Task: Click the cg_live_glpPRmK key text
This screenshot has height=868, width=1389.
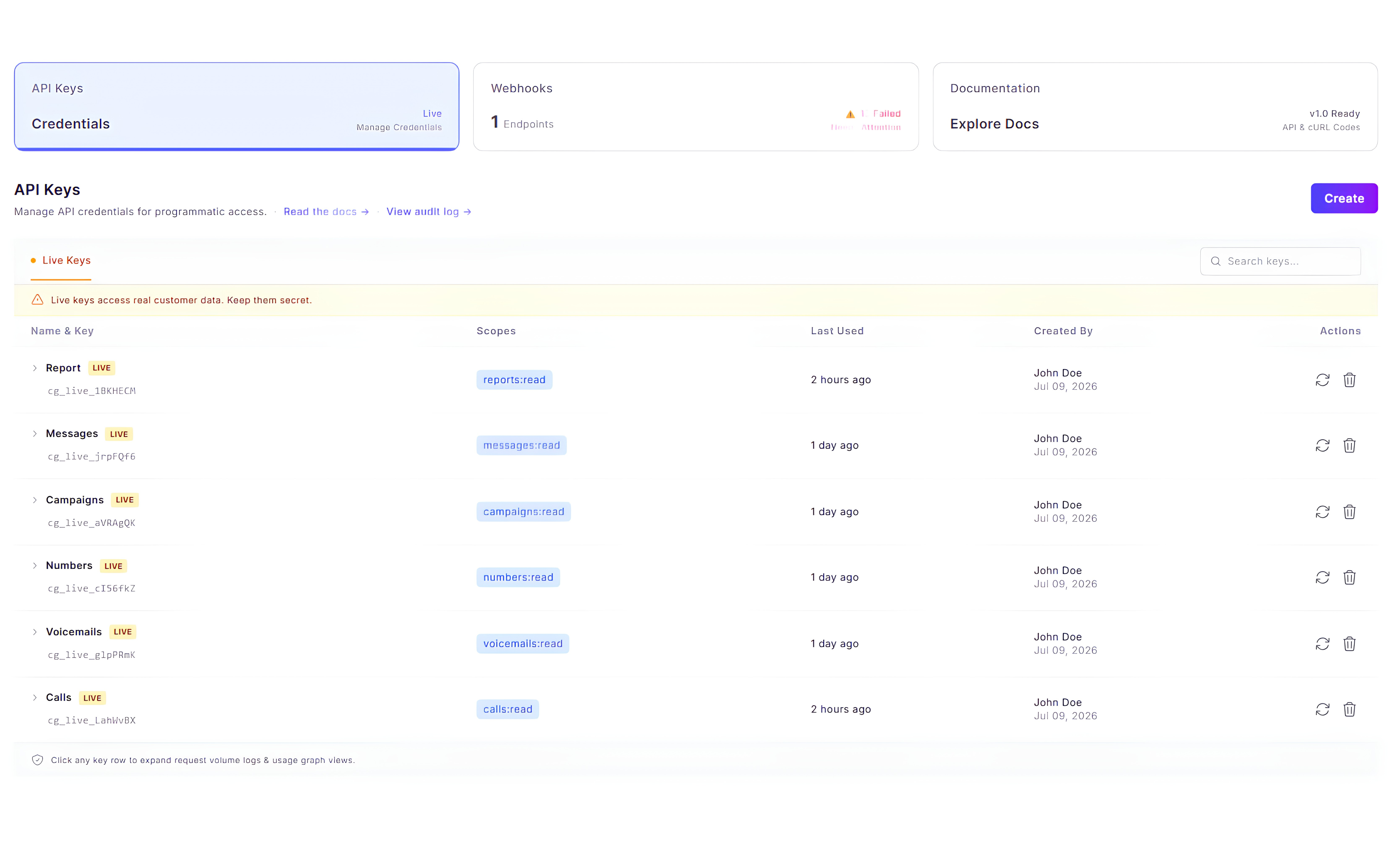Action: tap(92, 655)
